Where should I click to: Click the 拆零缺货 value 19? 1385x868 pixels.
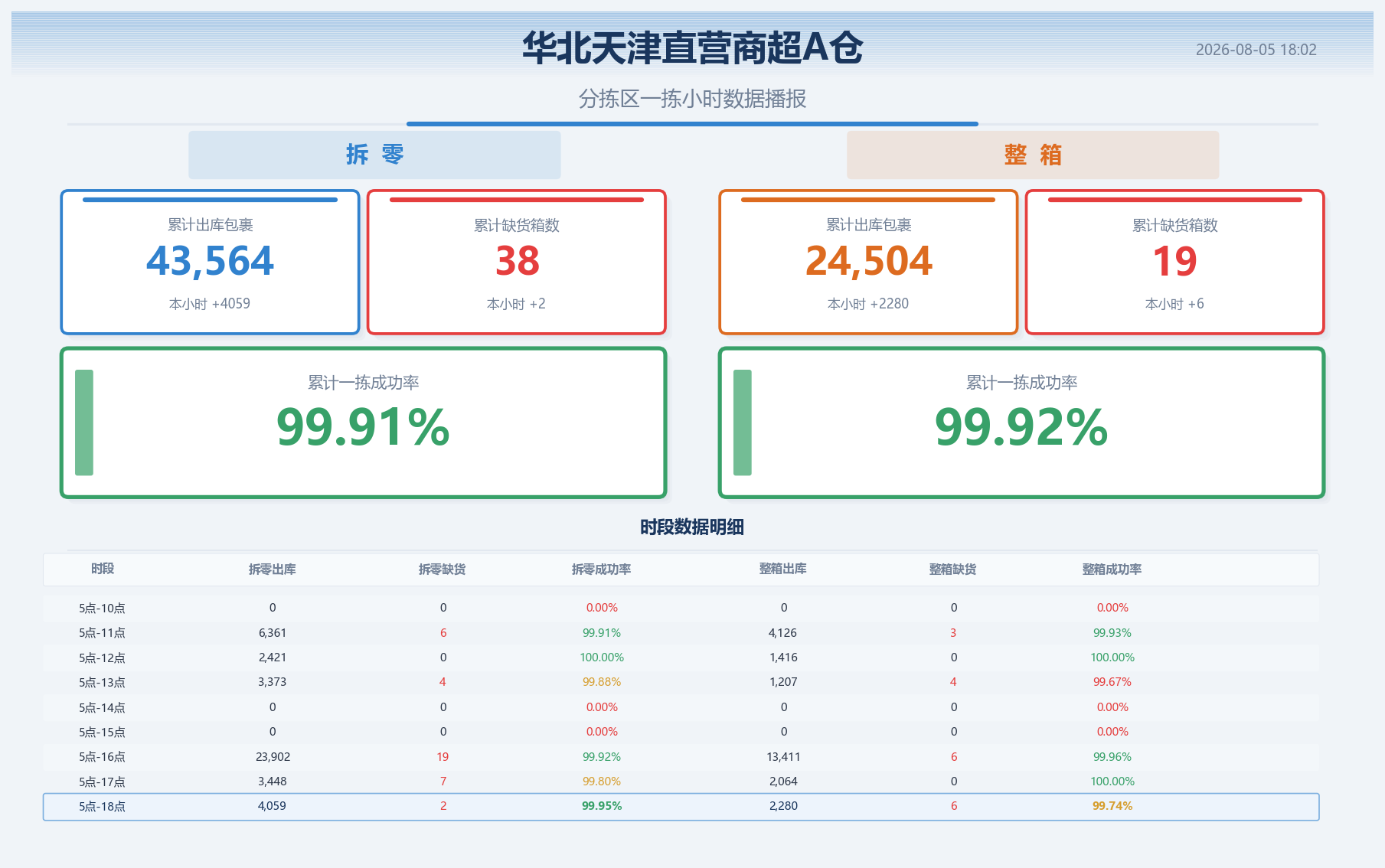[443, 756]
